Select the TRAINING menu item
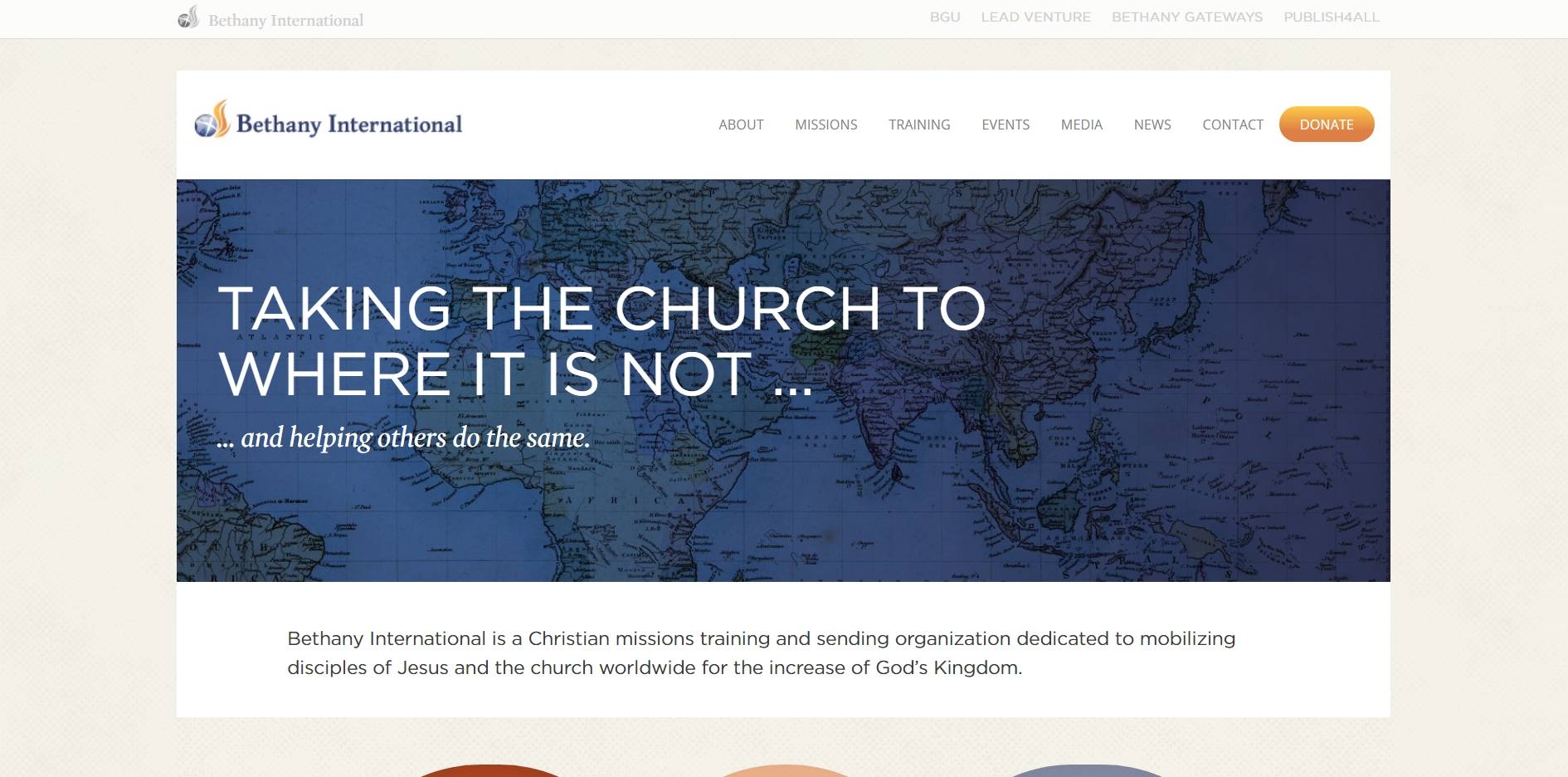 919,125
